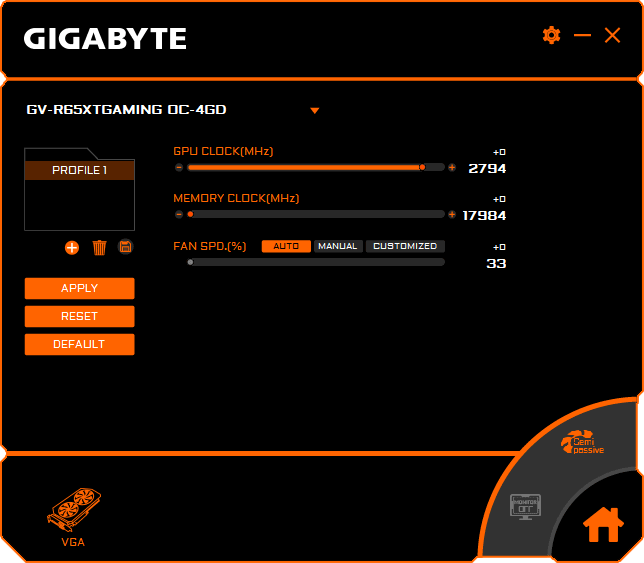This screenshot has width=644, height=563.
Task: Select AUTO fan speed mode
Action: click(286, 246)
